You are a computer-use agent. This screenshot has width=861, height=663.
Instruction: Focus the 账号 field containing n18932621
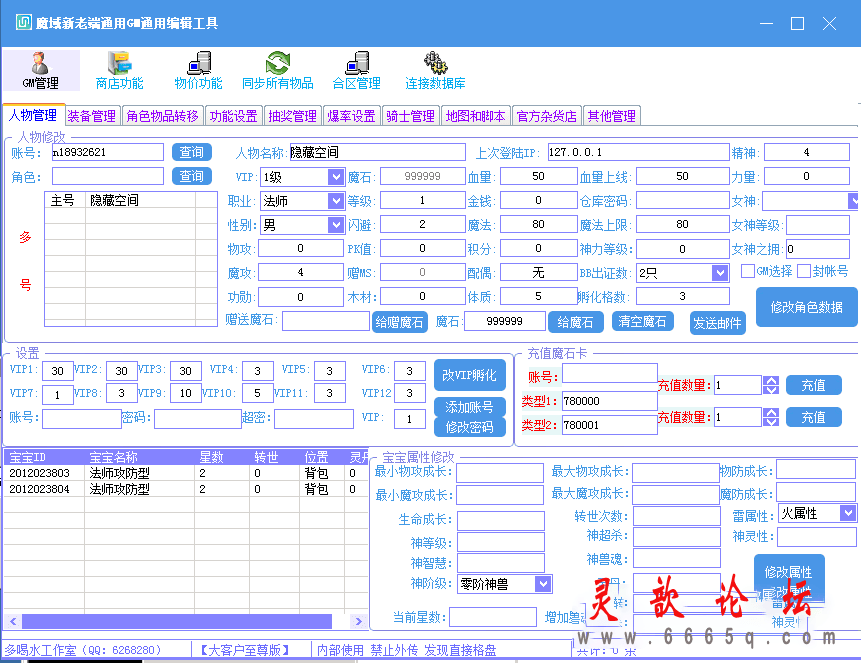(108, 152)
